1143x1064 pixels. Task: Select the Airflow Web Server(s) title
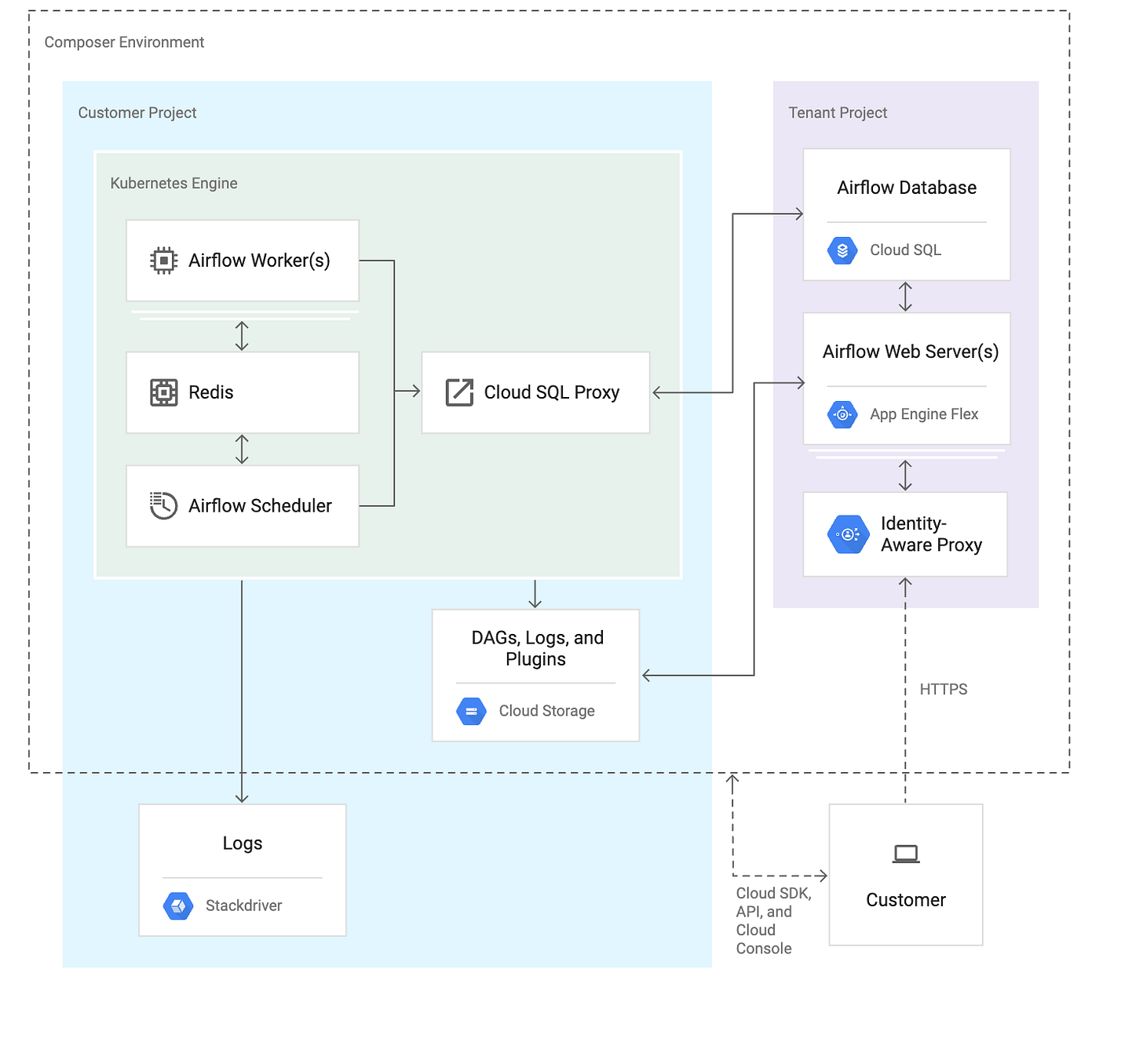911,352
